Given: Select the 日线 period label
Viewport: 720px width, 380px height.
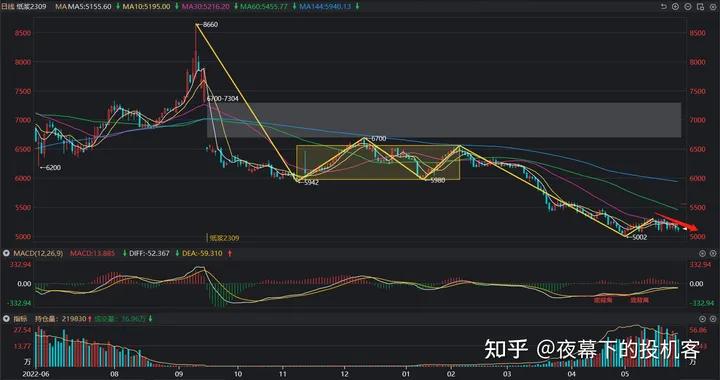Looking at the screenshot, I should tap(9, 7).
